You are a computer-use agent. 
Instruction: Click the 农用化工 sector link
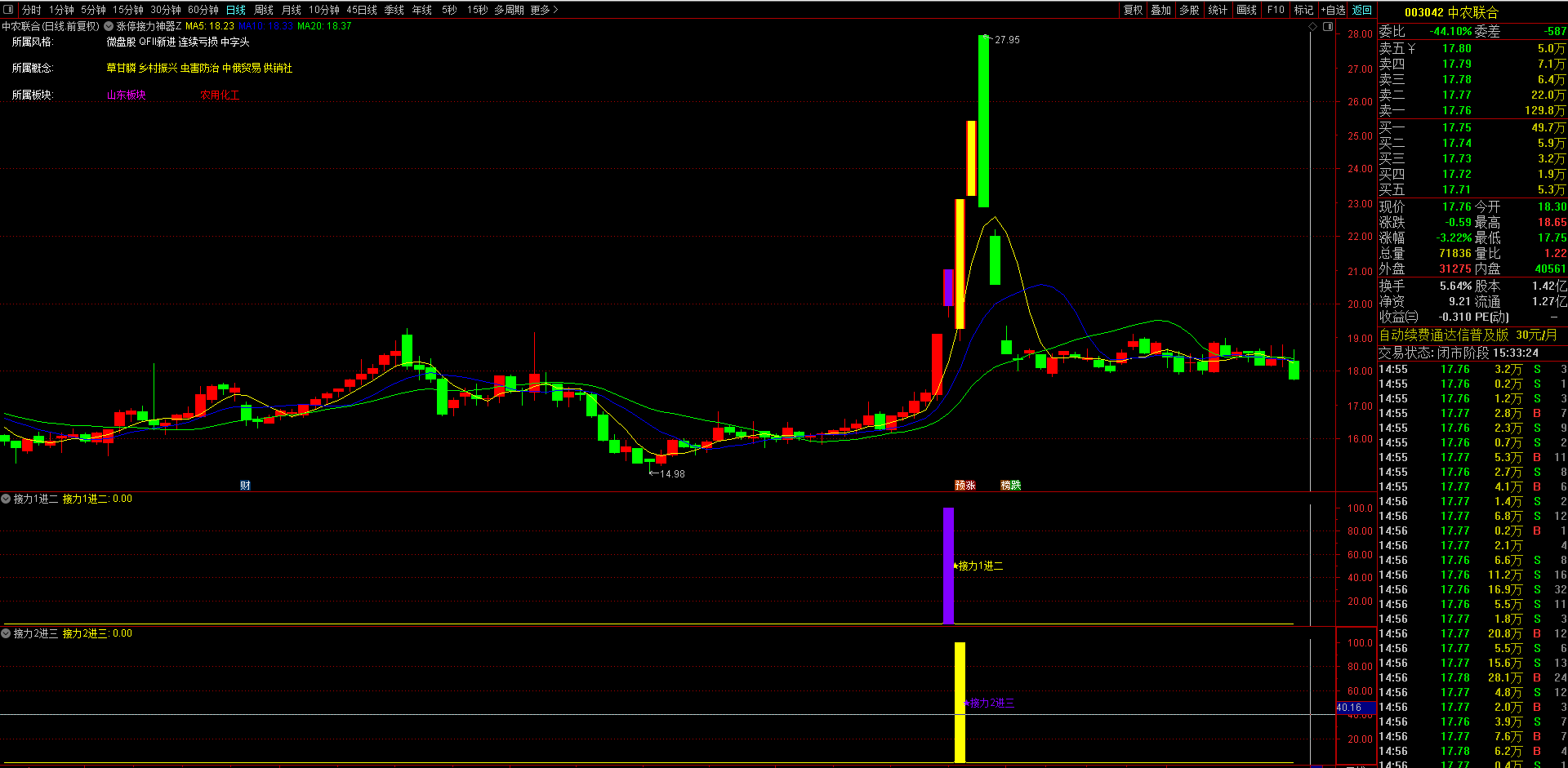(220, 95)
